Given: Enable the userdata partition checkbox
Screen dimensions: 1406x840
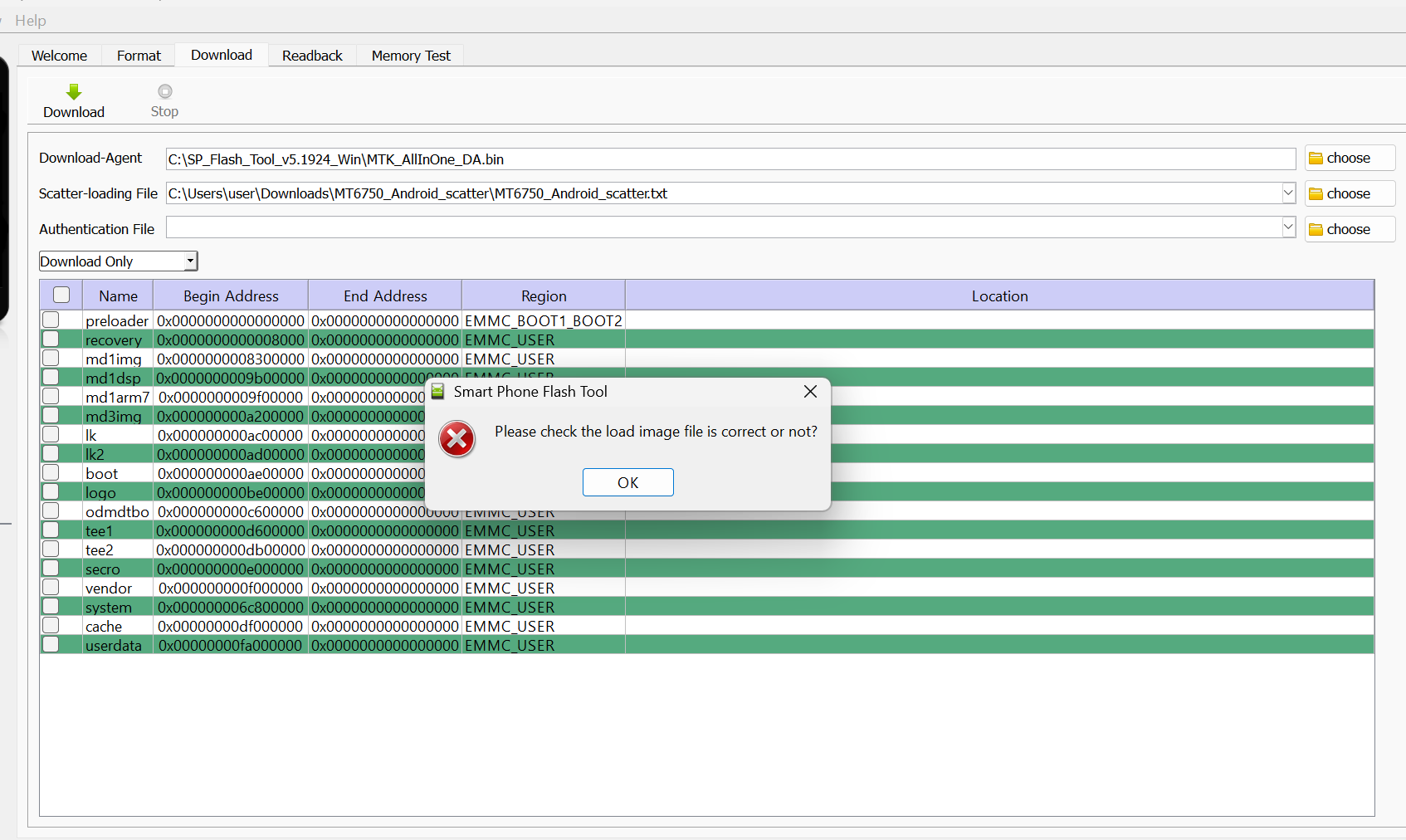Looking at the screenshot, I should click(x=51, y=645).
